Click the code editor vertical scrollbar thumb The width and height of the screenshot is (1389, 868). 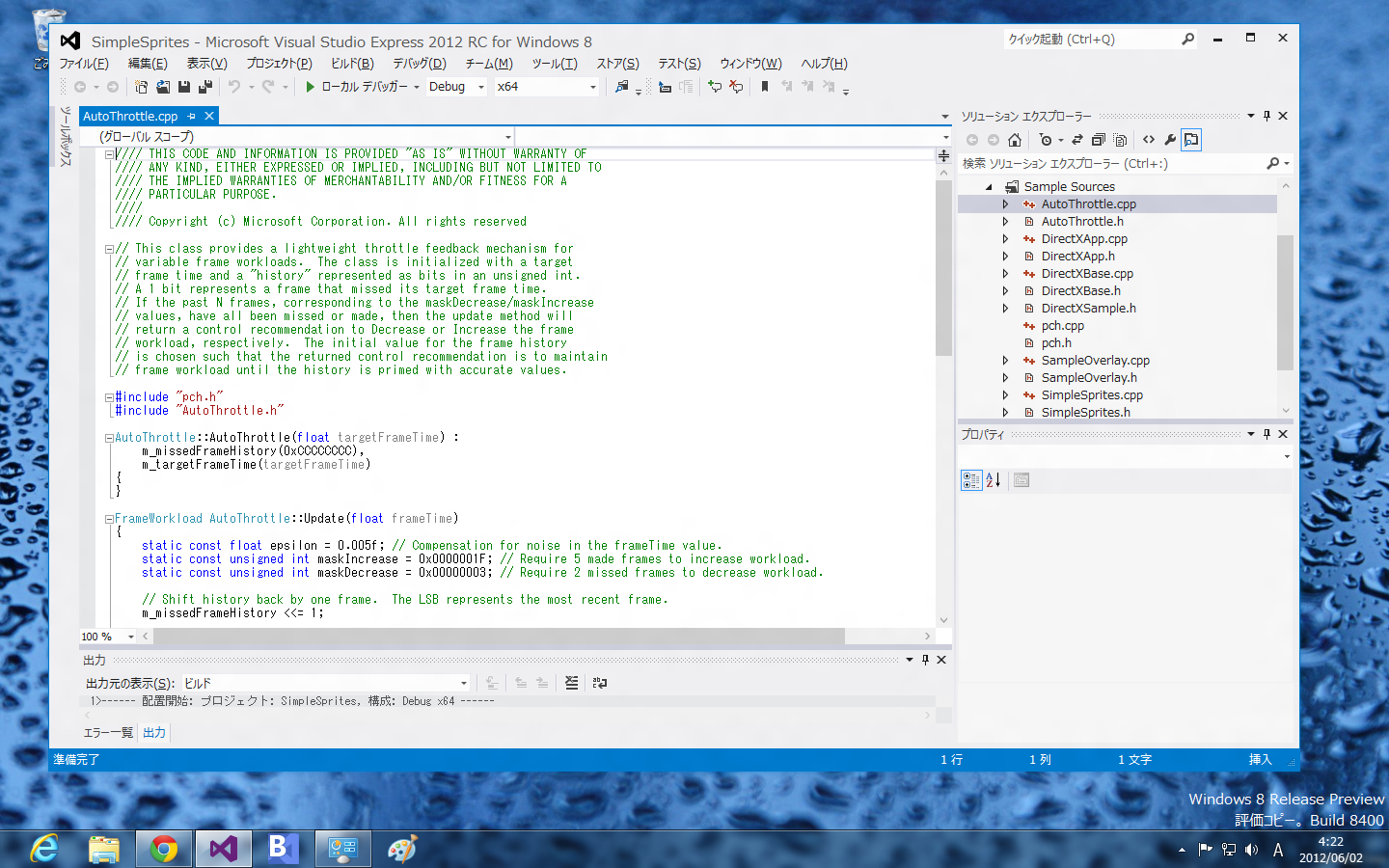(x=942, y=267)
